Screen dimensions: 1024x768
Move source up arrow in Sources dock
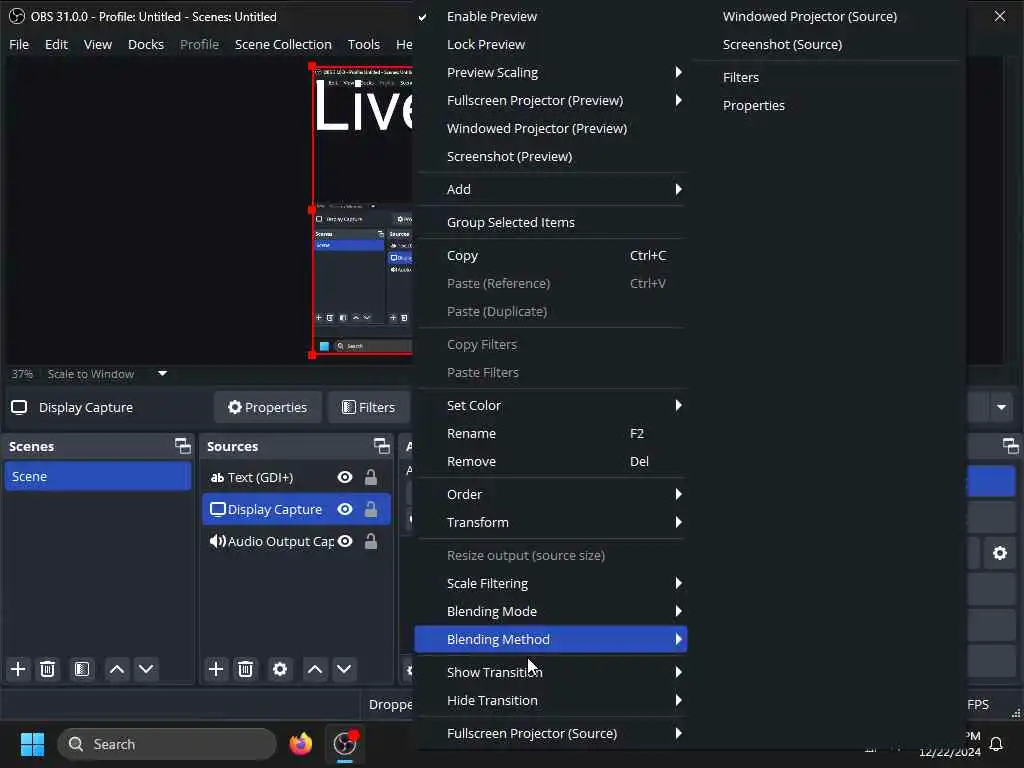click(315, 669)
